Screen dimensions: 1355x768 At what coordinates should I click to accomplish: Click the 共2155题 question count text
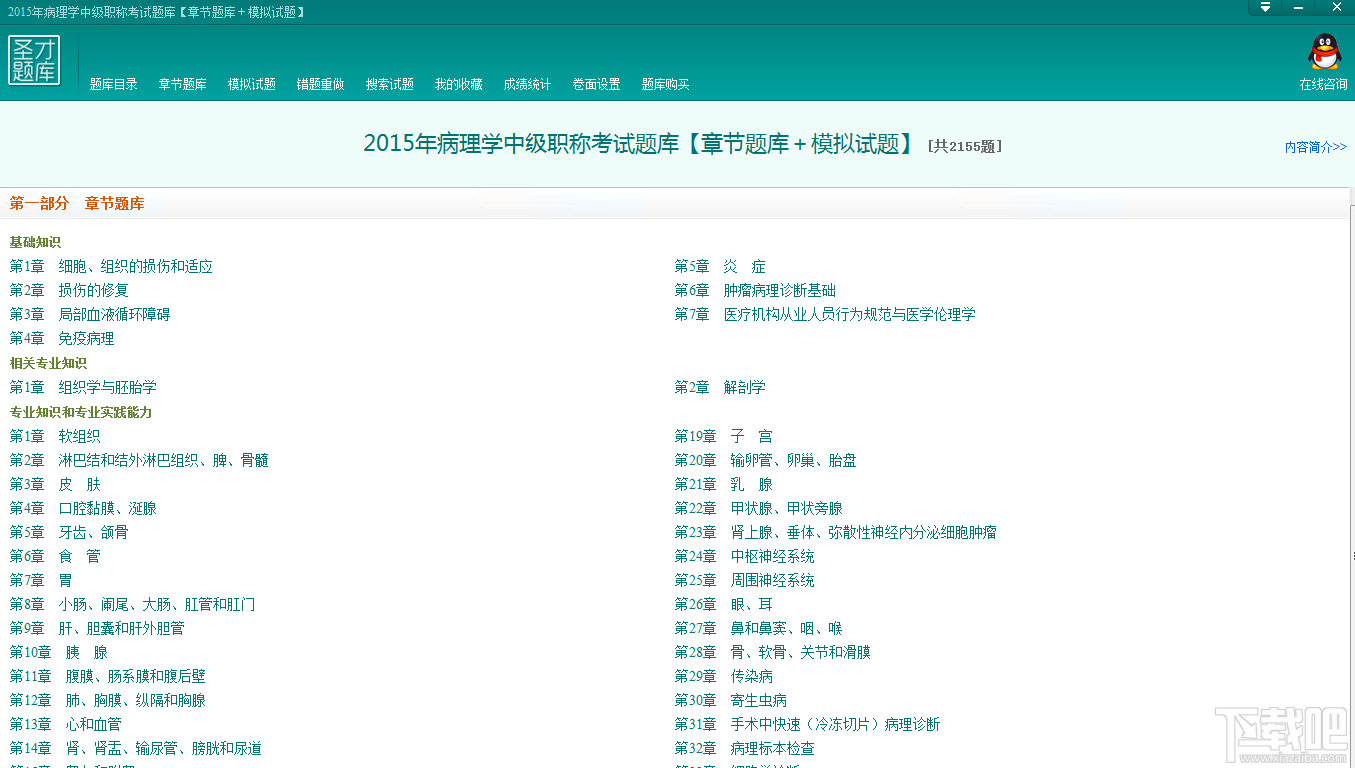click(x=965, y=146)
